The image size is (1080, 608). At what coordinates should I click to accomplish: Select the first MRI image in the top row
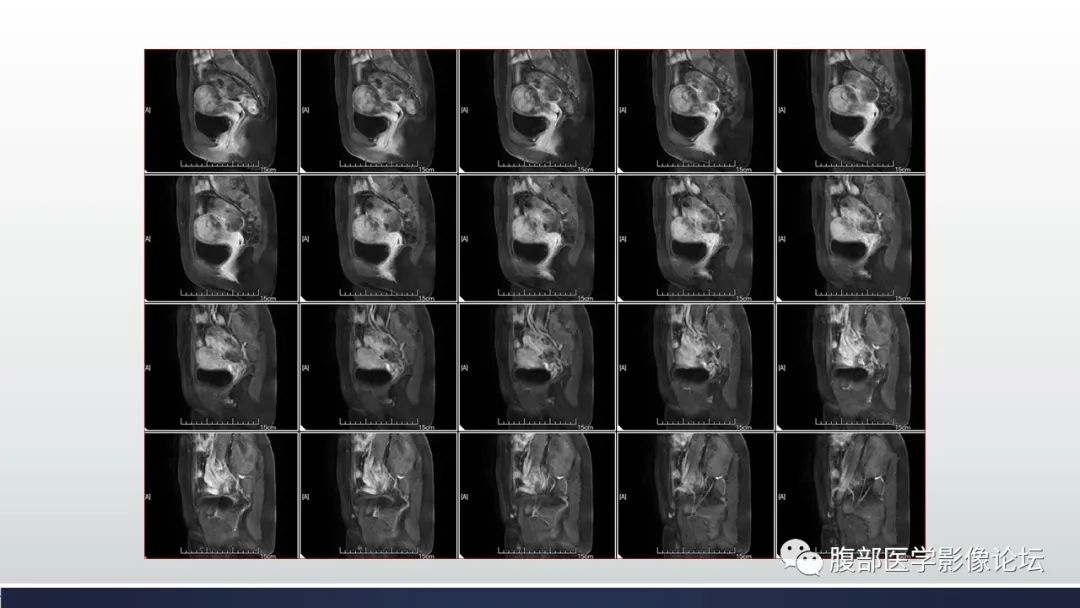point(222,111)
